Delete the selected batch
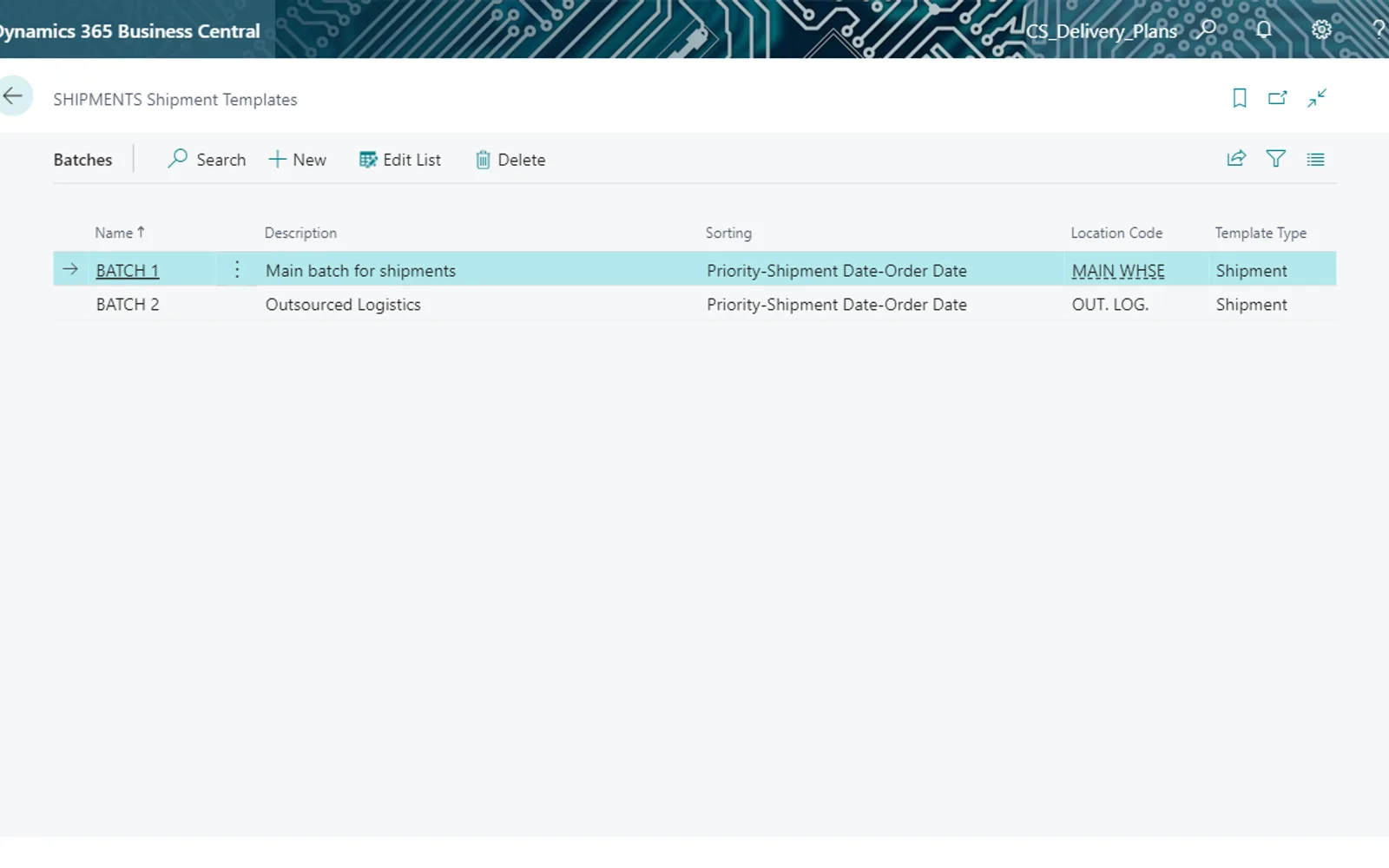 (510, 160)
